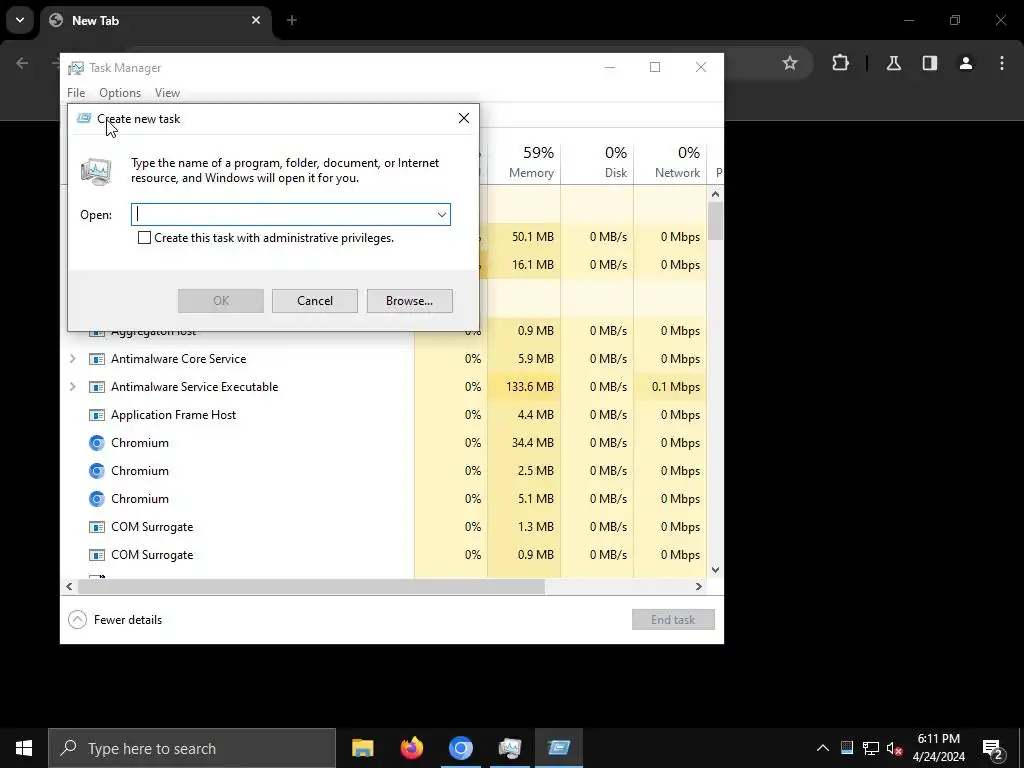The image size is (1024, 768).
Task: Open the tab search dropdown arrow
Action: click(x=20, y=20)
